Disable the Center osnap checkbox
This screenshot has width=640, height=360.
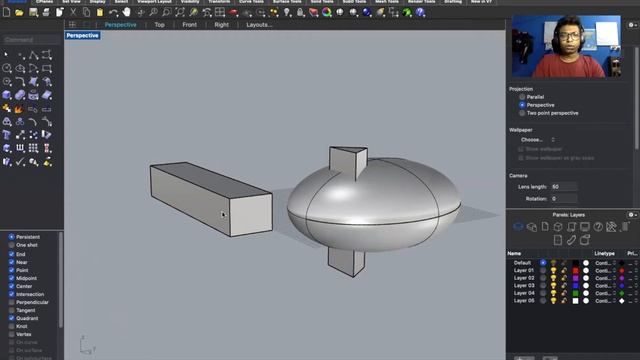pos(11,286)
